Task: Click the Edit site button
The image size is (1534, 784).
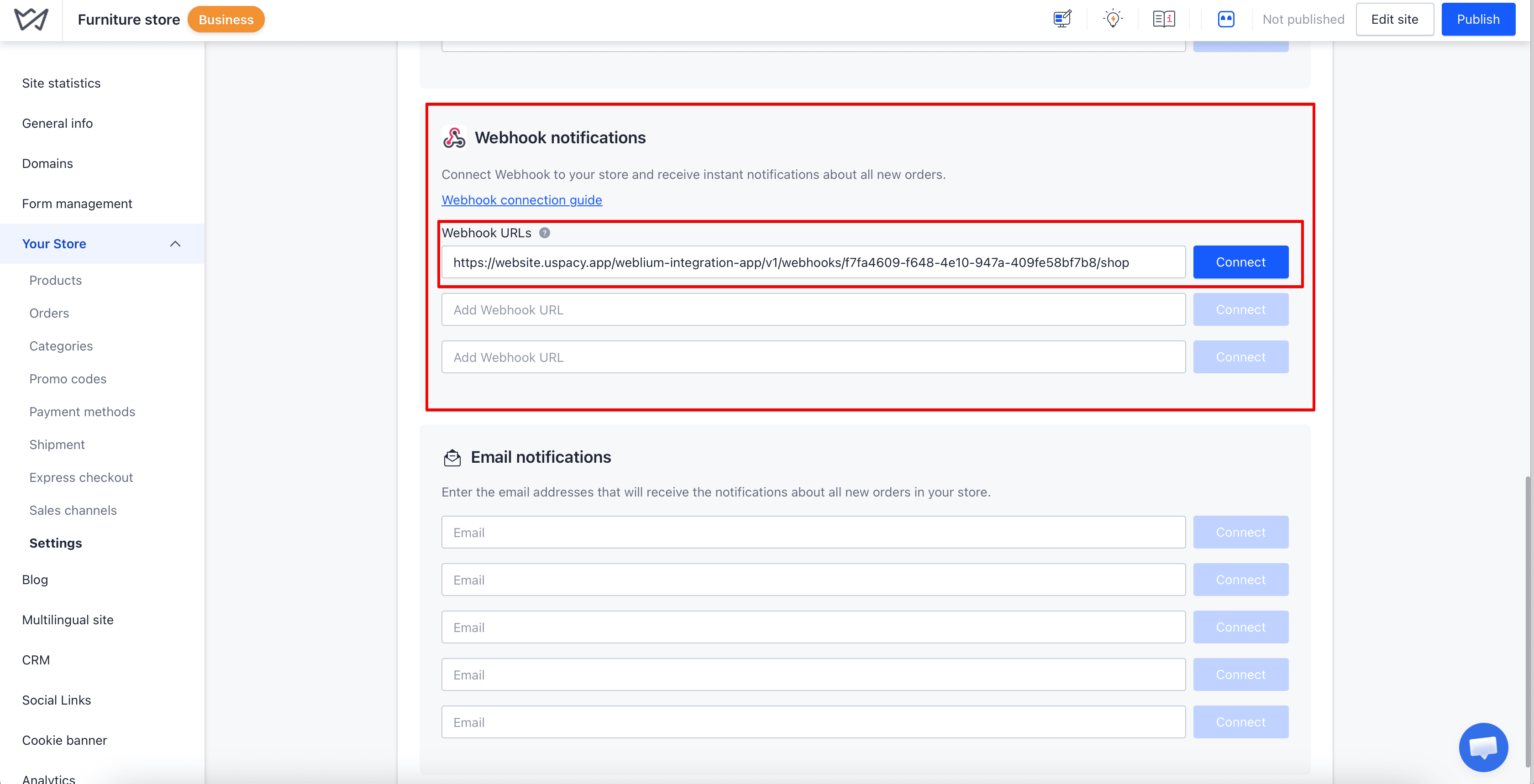Action: [x=1395, y=19]
